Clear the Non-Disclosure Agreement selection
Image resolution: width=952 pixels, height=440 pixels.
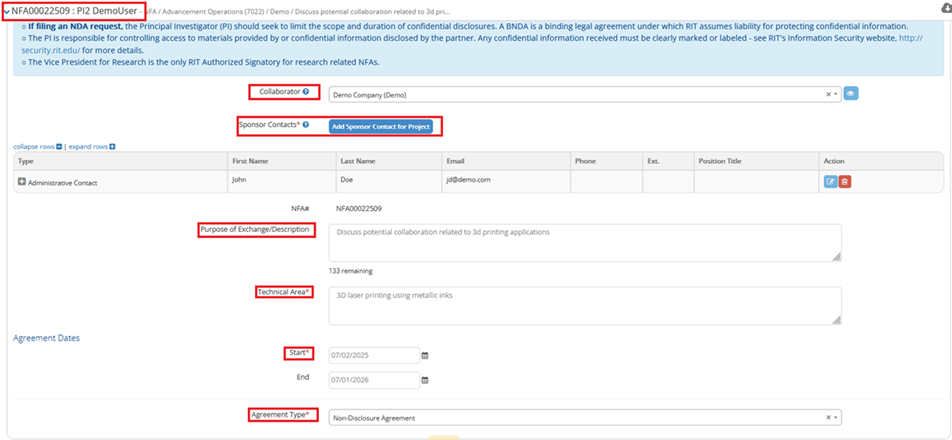click(828, 417)
